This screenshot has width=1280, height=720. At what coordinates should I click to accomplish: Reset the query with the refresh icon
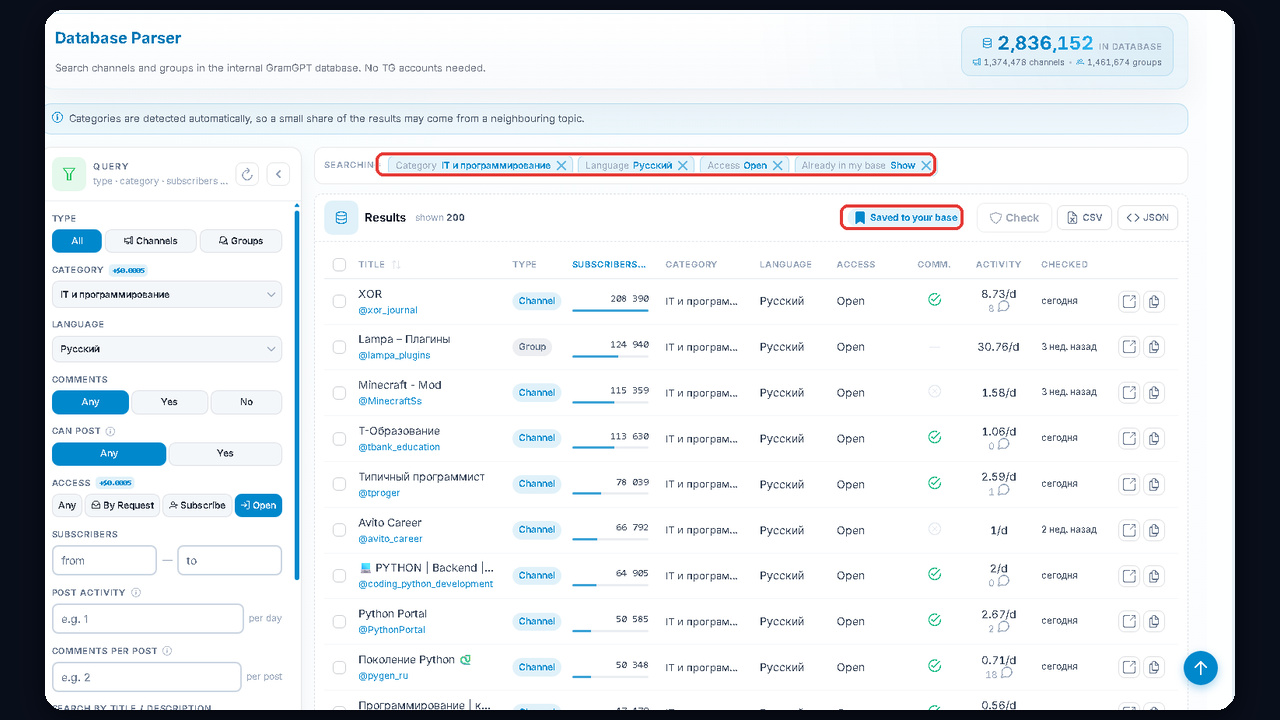click(x=247, y=174)
